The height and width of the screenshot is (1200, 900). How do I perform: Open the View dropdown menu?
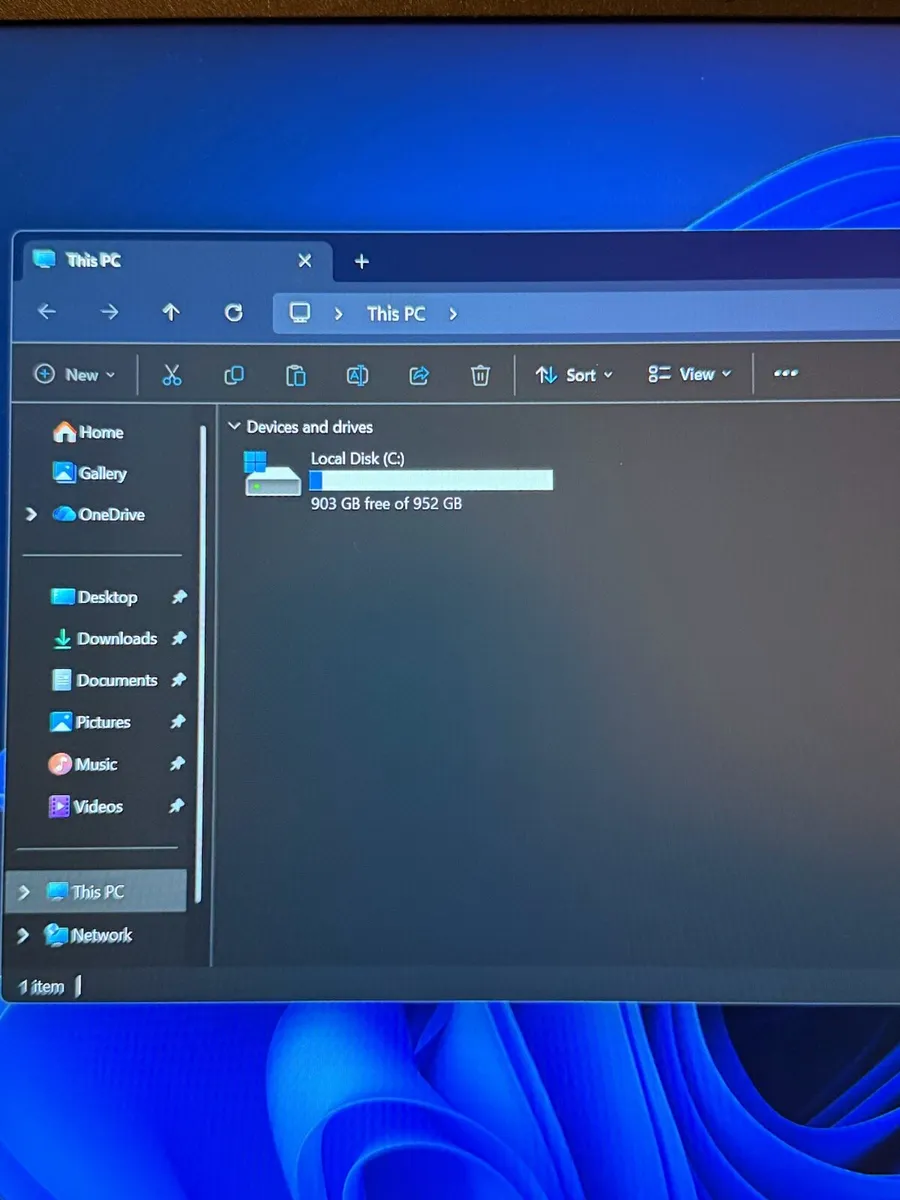pyautogui.click(x=690, y=374)
